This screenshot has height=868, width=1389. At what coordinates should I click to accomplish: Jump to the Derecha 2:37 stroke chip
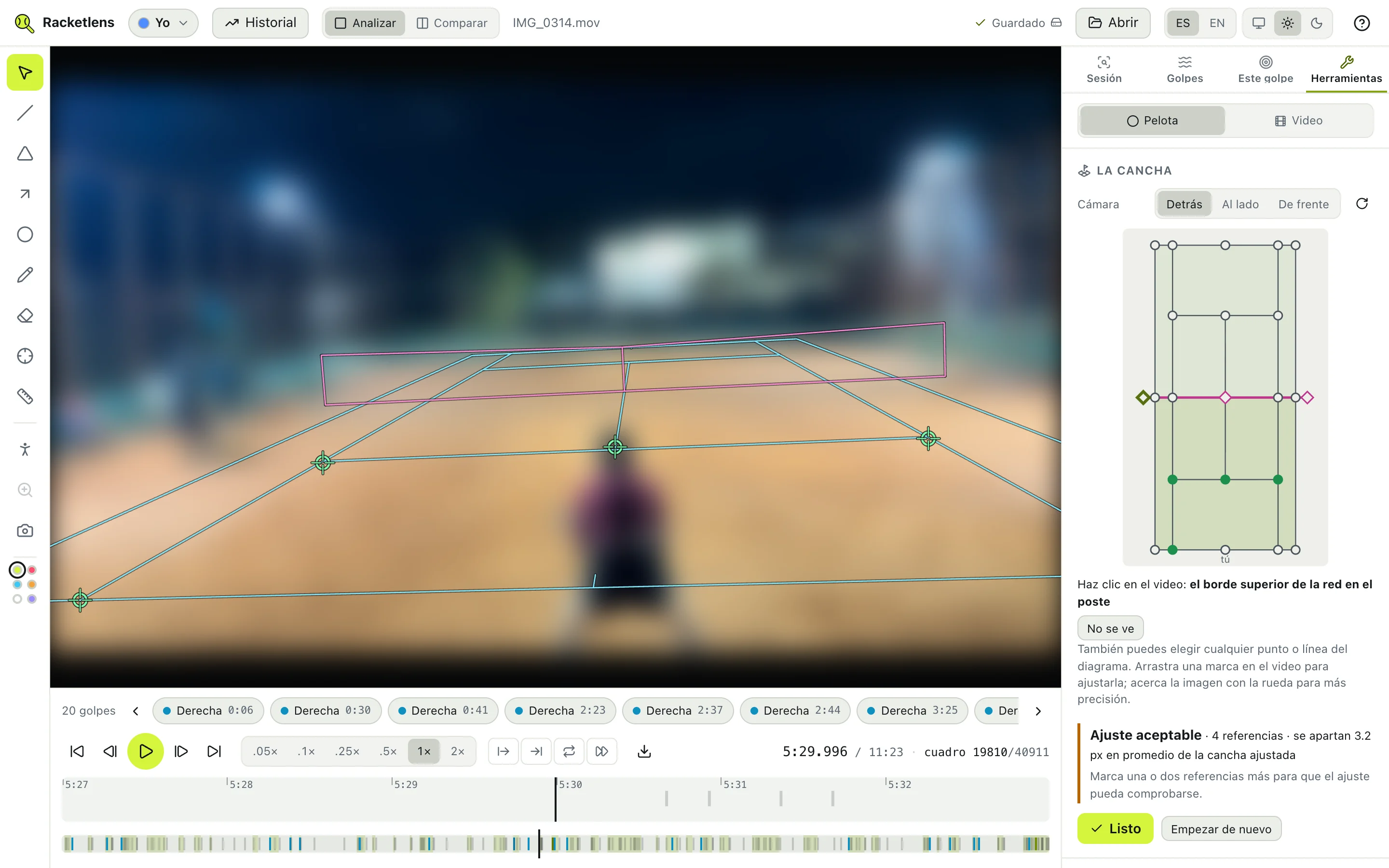[677, 711]
